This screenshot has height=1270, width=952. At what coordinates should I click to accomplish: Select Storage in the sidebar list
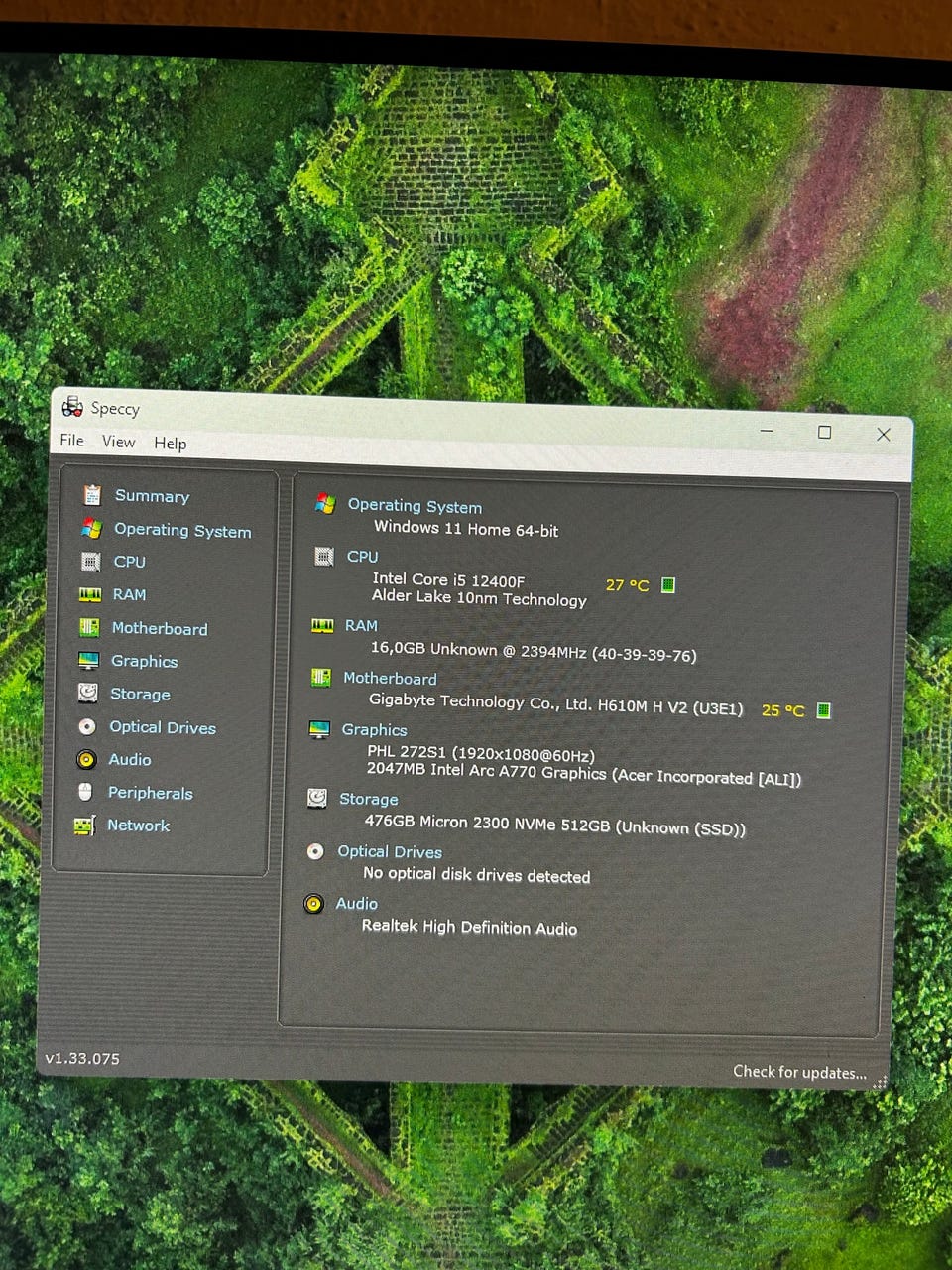(x=140, y=694)
